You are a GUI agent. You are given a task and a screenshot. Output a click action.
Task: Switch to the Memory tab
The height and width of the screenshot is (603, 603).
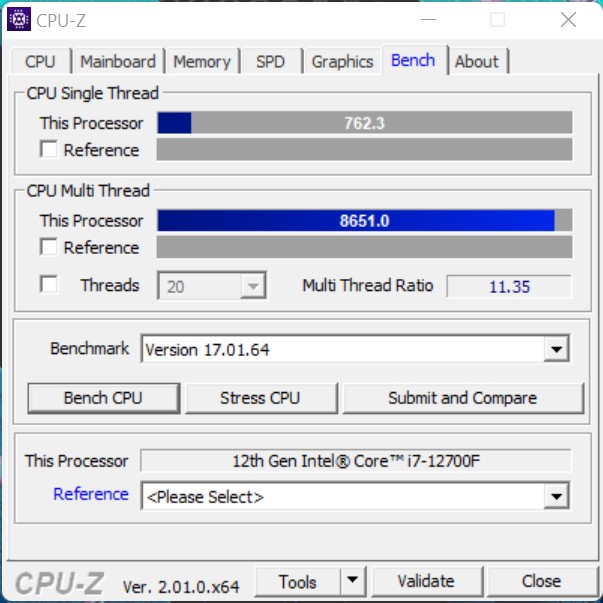pos(202,61)
